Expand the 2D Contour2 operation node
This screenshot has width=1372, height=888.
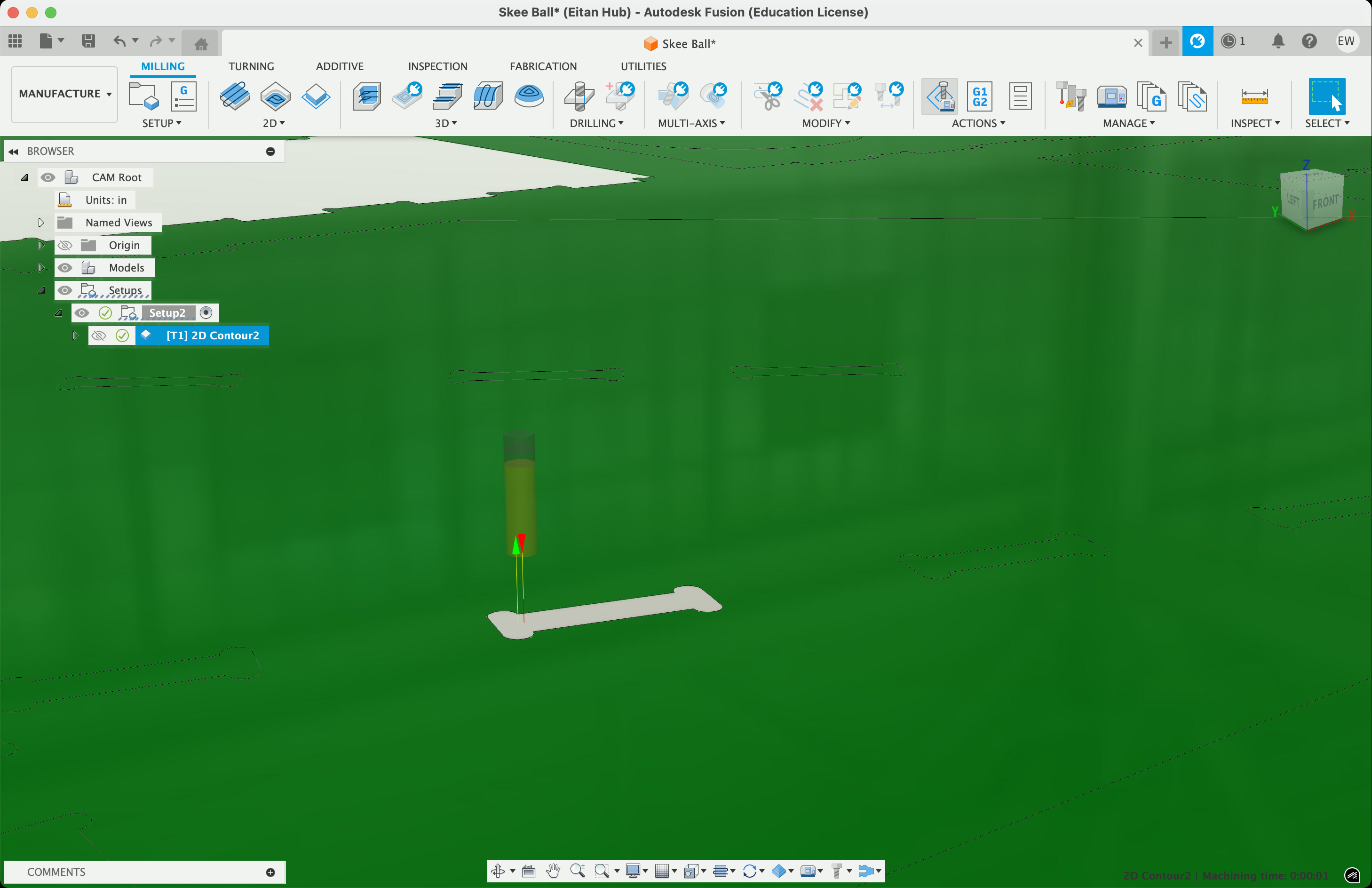[x=74, y=335]
